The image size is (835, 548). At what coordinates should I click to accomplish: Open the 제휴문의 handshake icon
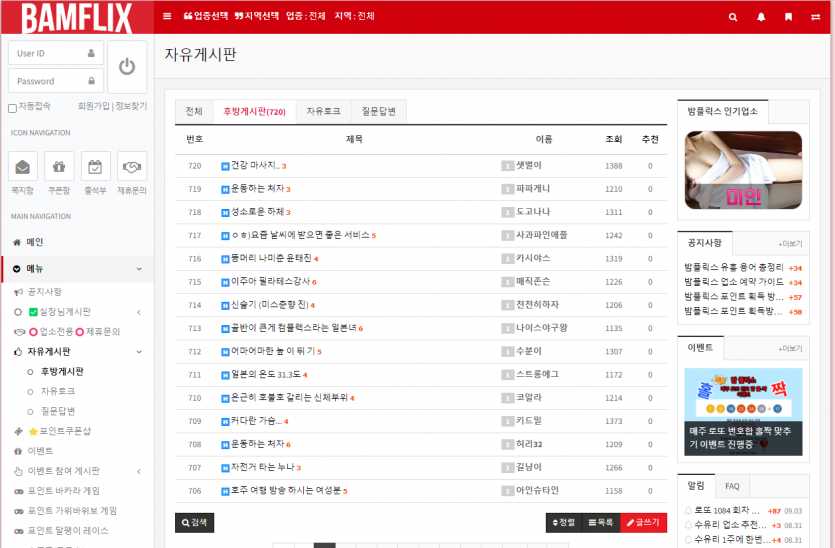point(132,166)
